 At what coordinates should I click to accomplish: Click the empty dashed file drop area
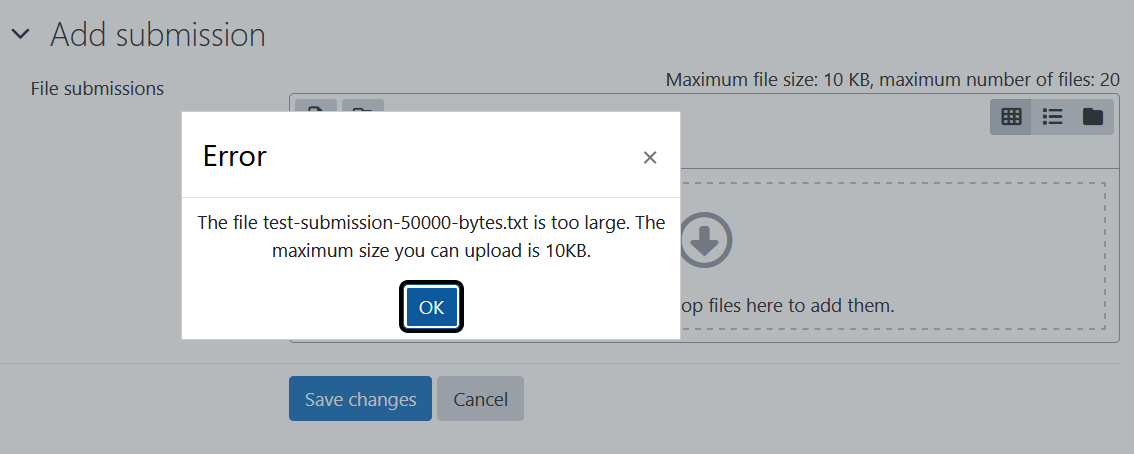pyautogui.click(x=892, y=256)
